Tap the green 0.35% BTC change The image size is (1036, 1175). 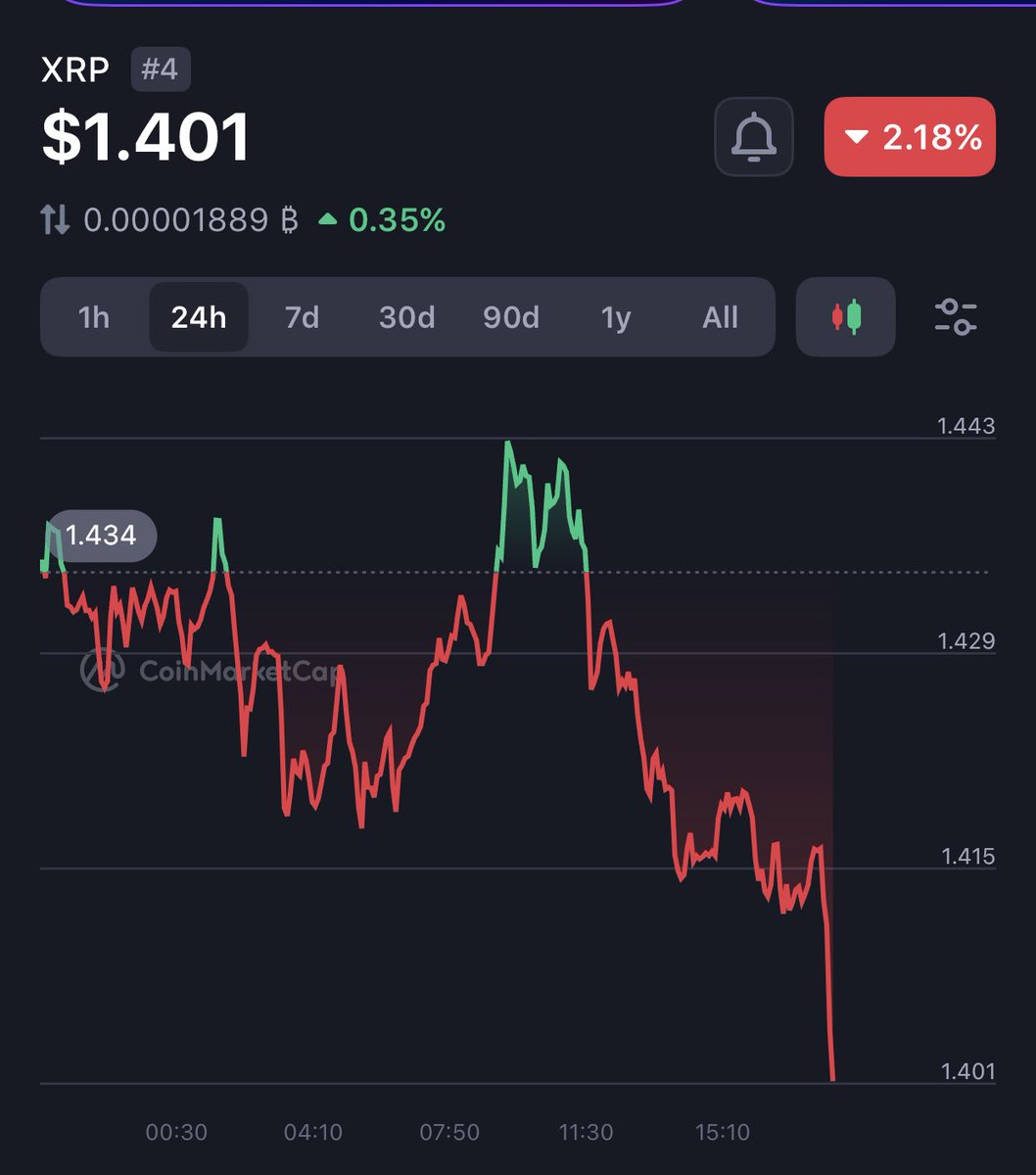tap(383, 220)
